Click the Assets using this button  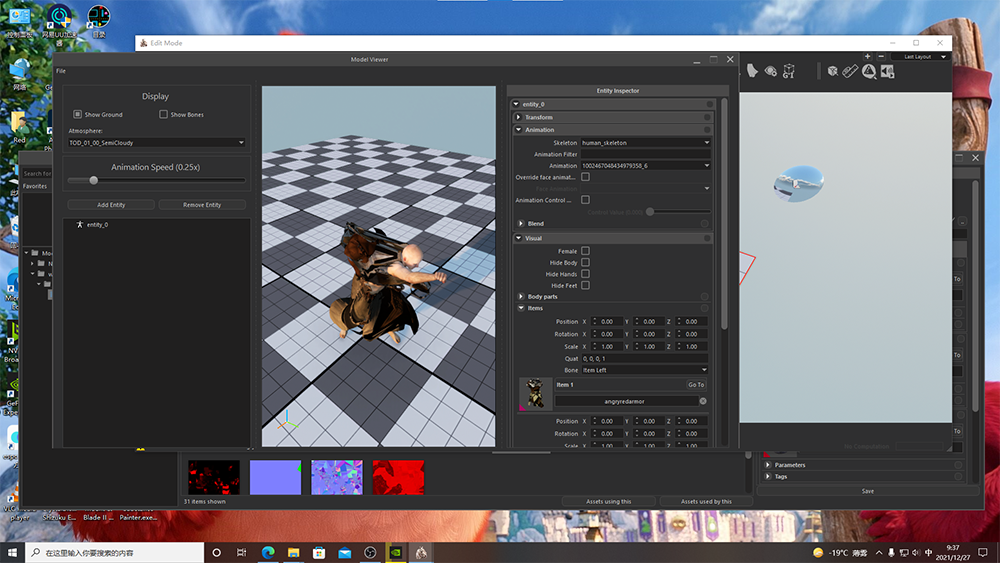[608, 501]
